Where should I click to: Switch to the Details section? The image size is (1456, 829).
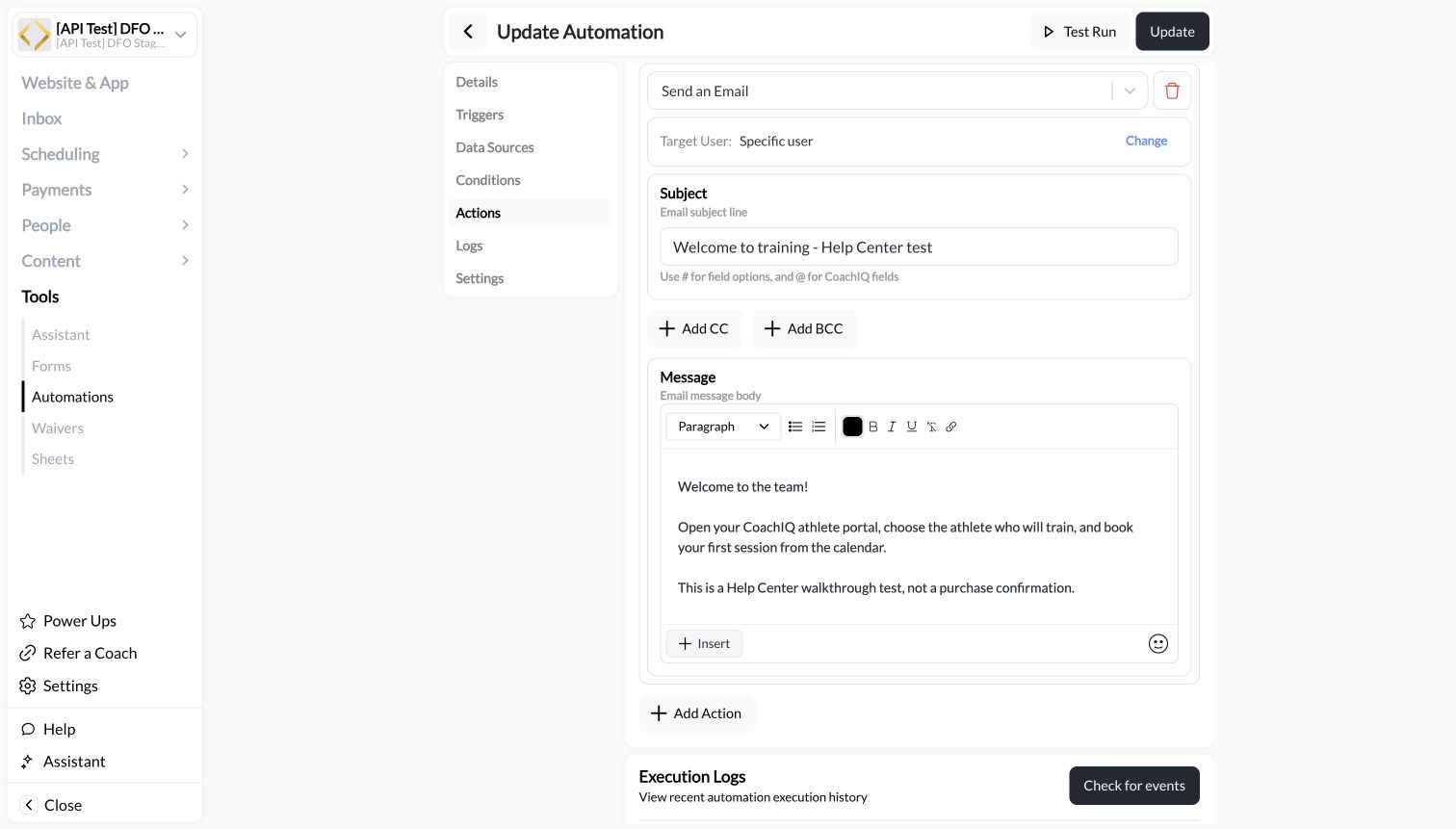click(x=530, y=82)
